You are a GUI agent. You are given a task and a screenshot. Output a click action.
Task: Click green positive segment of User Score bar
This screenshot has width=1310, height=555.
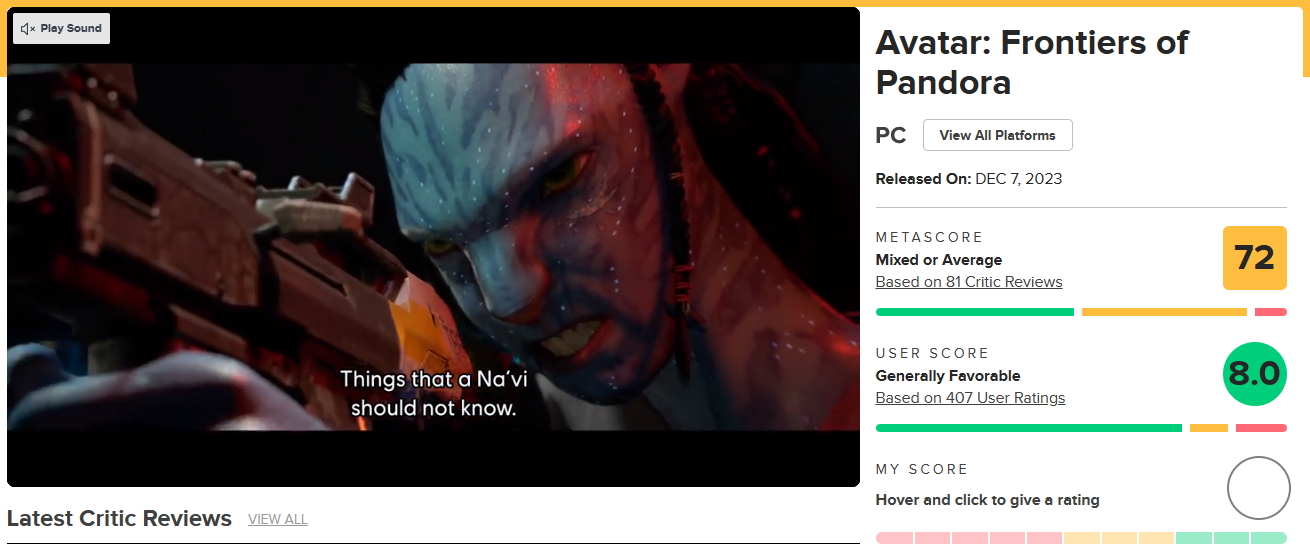click(x=1029, y=428)
